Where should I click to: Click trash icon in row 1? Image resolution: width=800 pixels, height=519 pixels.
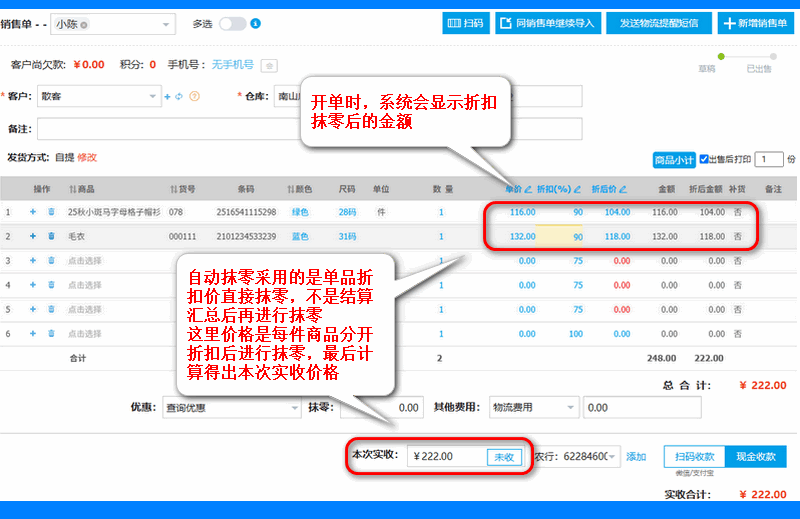tap(51, 212)
